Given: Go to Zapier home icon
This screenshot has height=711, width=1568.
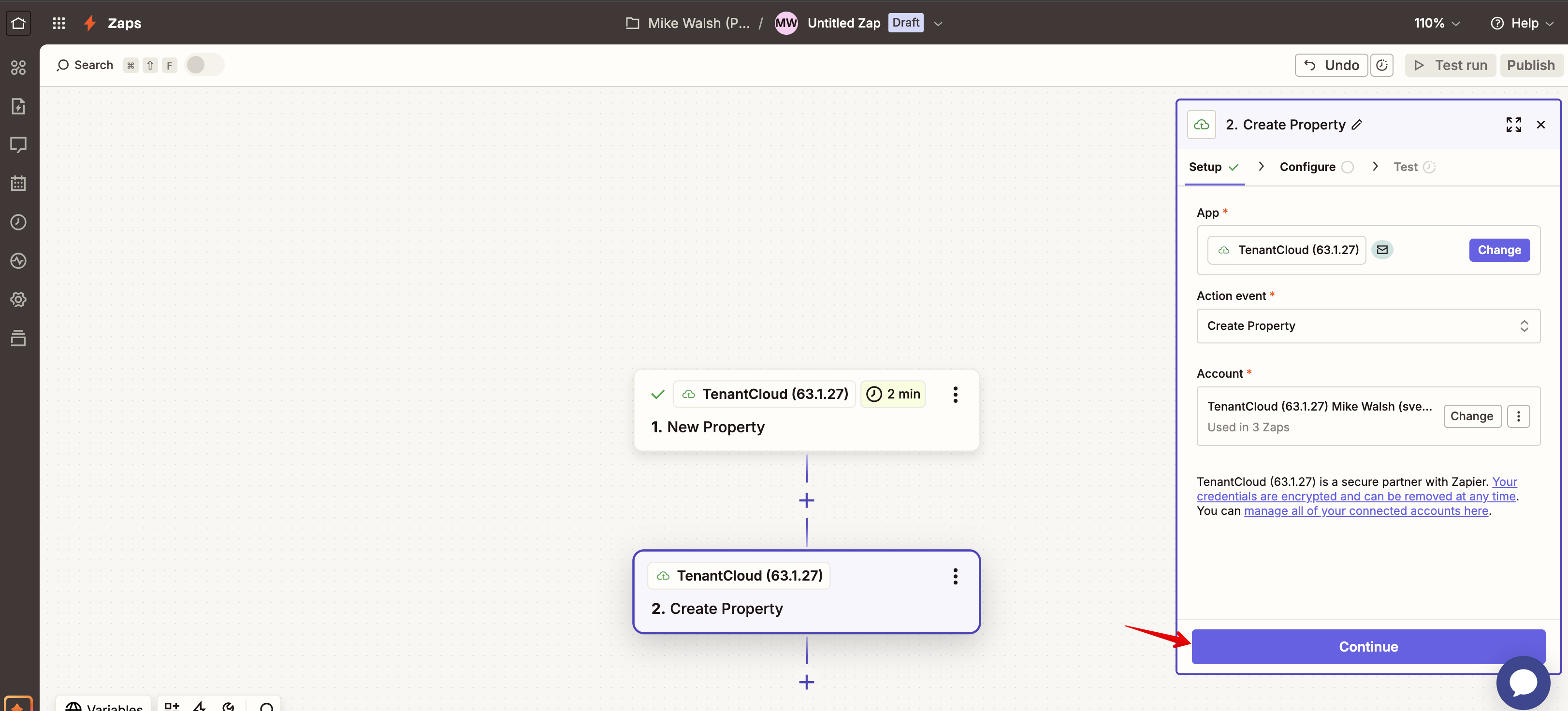Looking at the screenshot, I should point(18,23).
